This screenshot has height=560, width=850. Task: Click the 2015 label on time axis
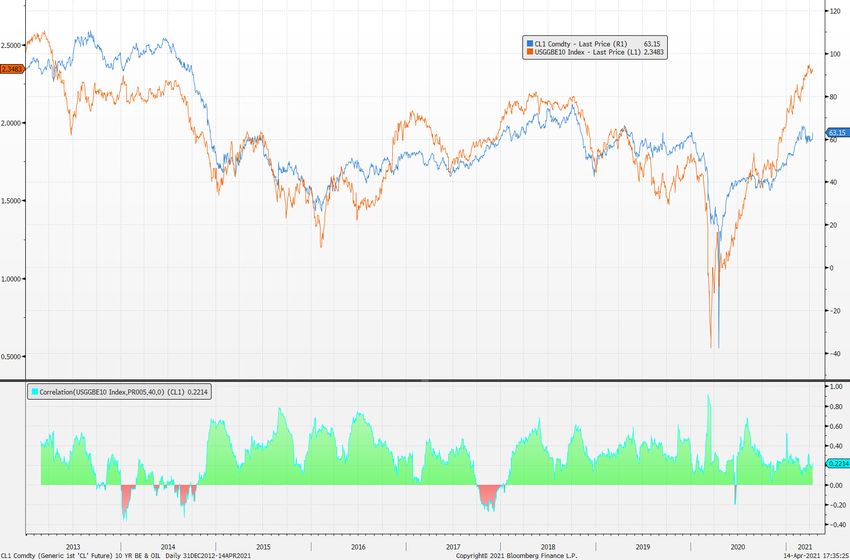(x=263, y=546)
